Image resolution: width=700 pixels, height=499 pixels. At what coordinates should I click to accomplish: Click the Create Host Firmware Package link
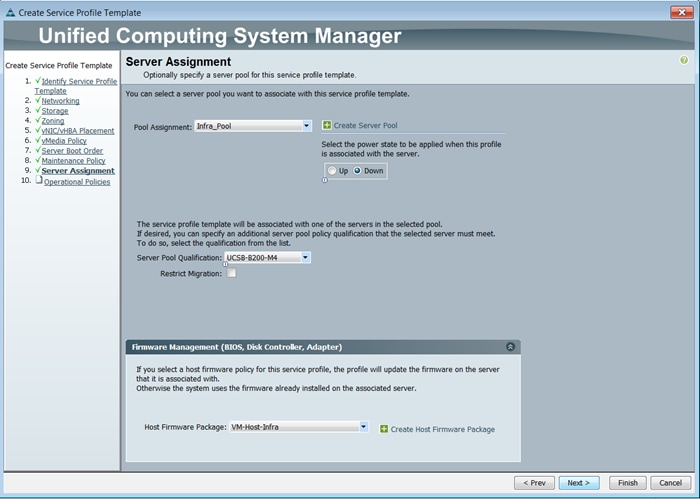point(442,429)
